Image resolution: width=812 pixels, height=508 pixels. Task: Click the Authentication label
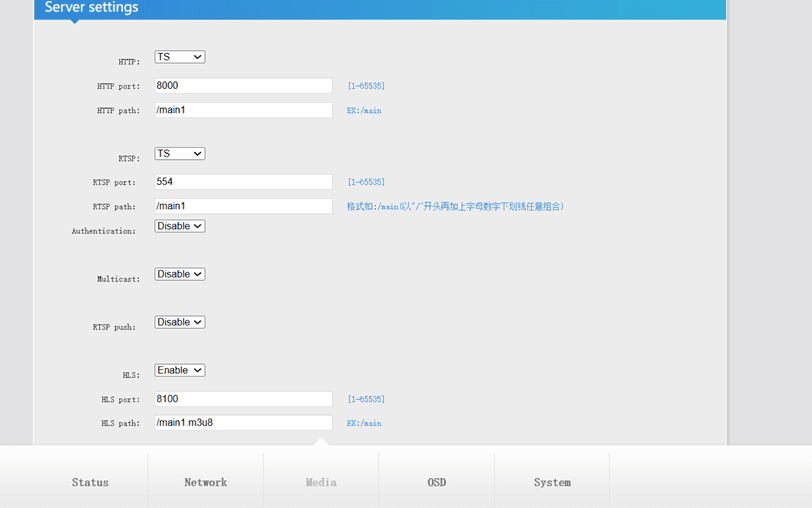coord(104,231)
